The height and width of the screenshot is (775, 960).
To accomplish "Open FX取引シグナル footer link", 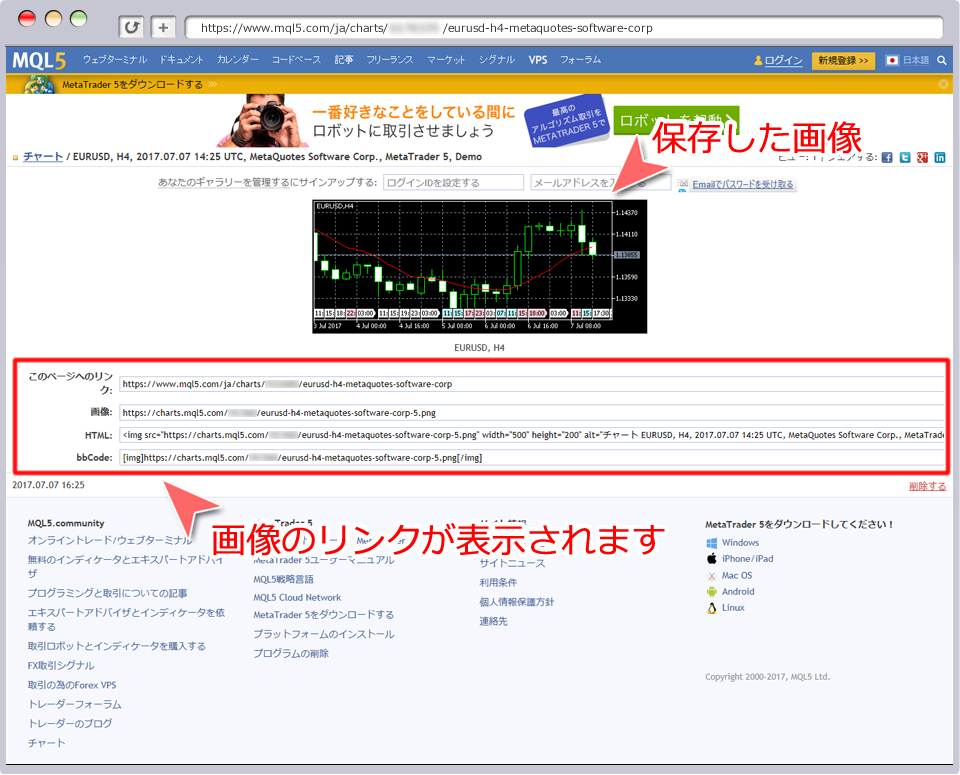I will pyautogui.click(x=61, y=665).
